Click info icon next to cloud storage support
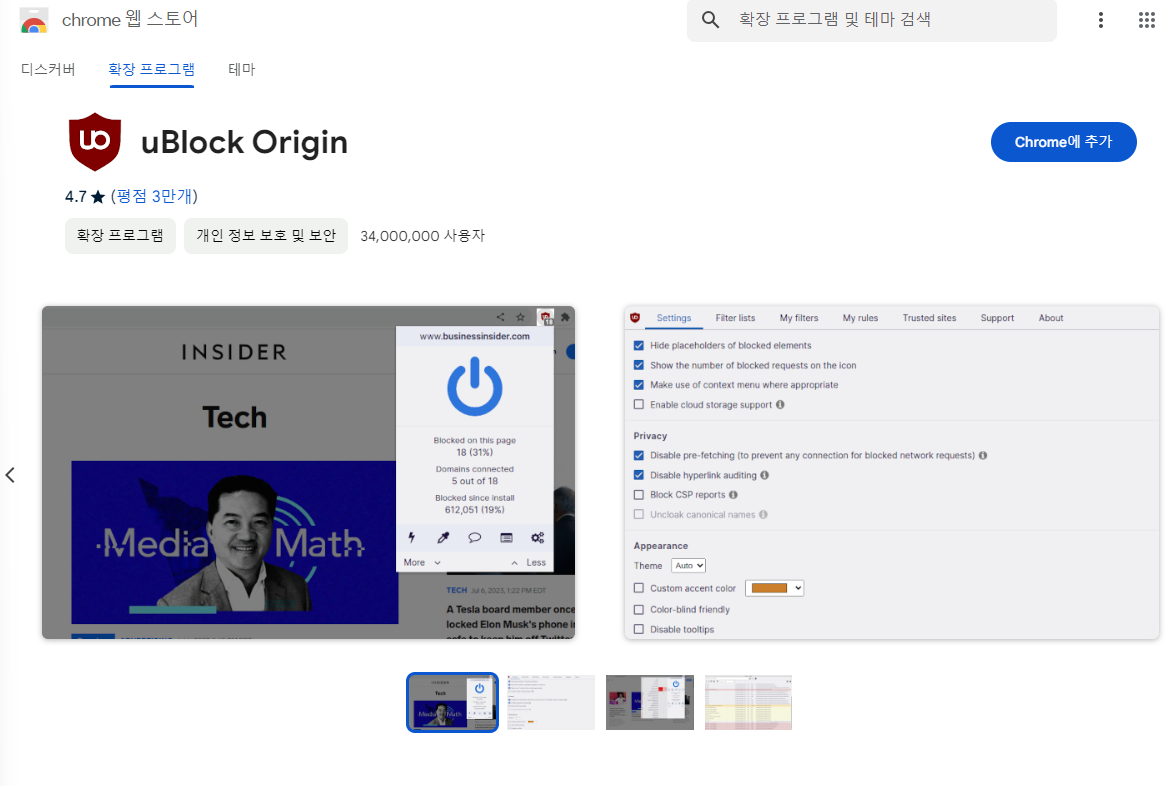This screenshot has height=786, width=1173. pos(780,405)
